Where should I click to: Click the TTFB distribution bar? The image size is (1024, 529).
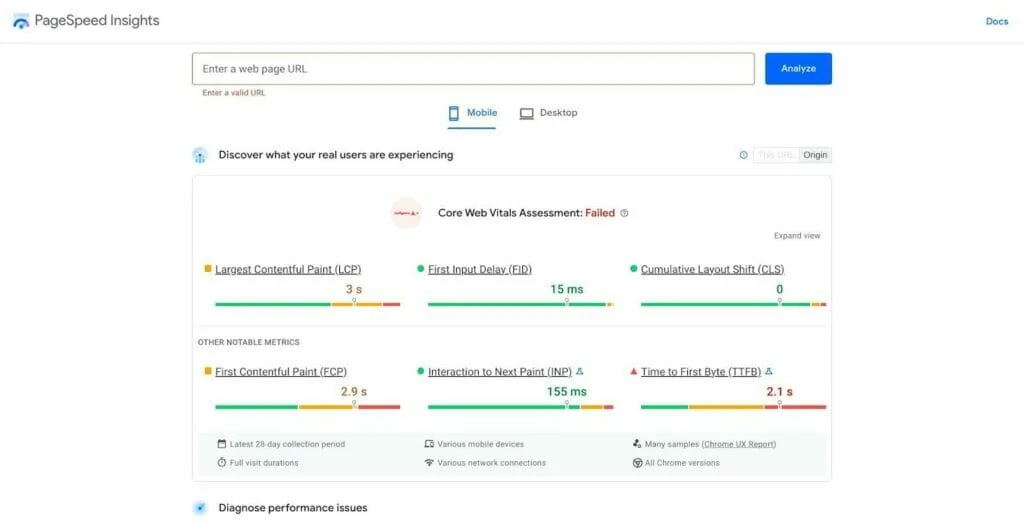coord(733,407)
